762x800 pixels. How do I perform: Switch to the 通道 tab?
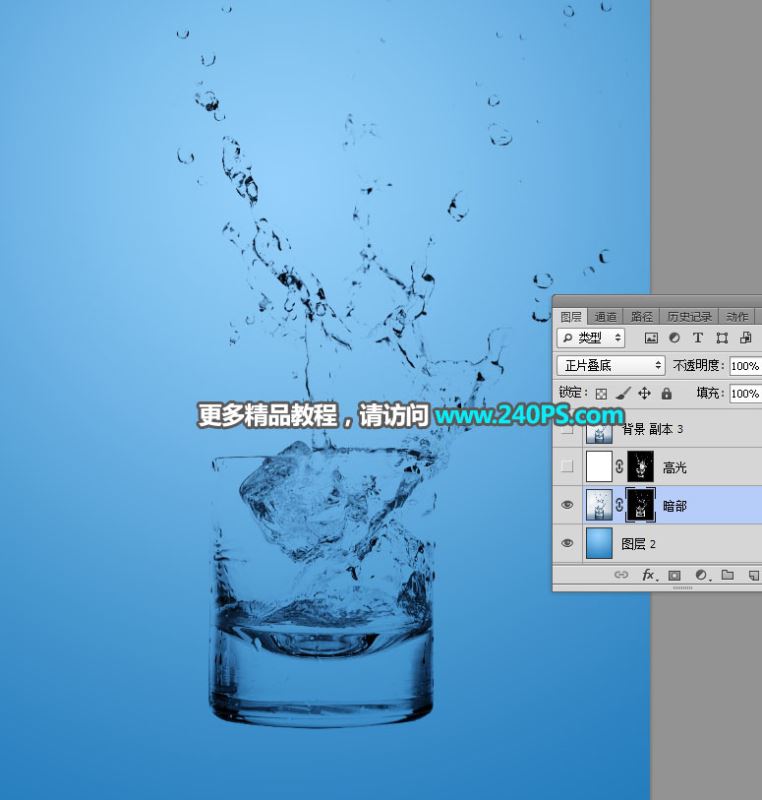[x=605, y=317]
